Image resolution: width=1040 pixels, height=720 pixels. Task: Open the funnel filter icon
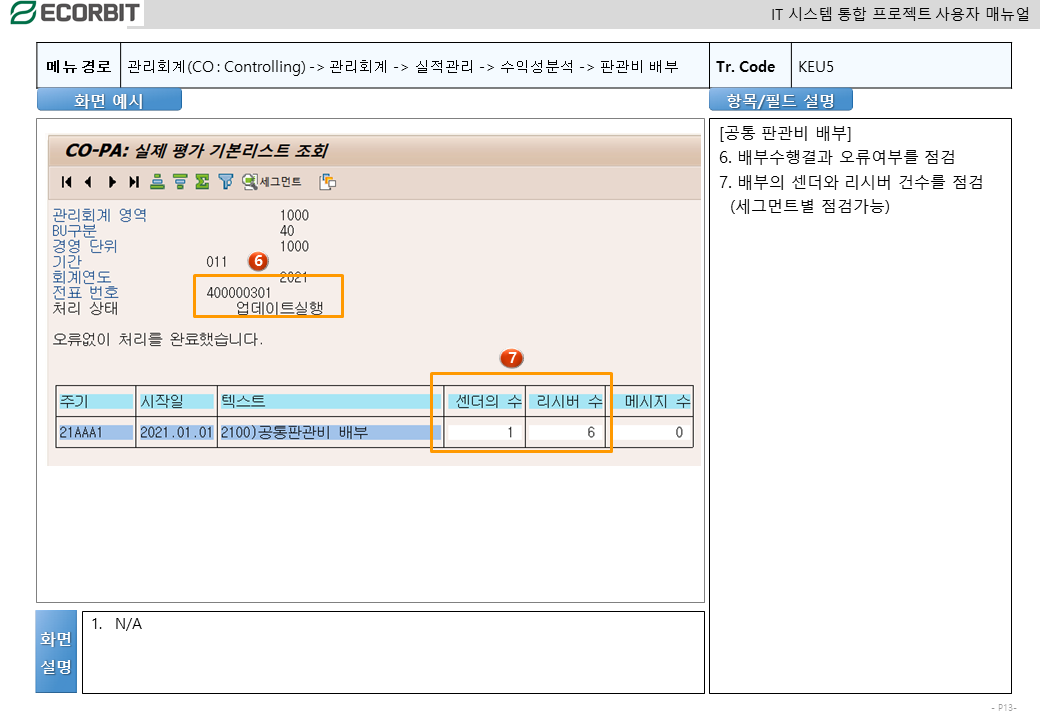click(x=226, y=182)
